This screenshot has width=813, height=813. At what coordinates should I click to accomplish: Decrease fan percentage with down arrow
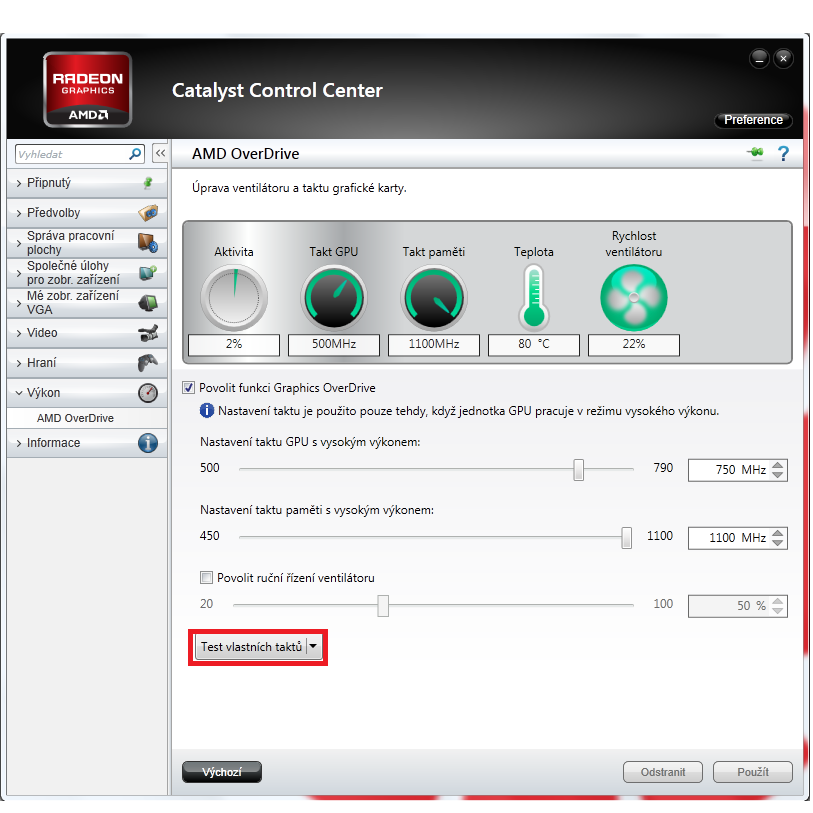(x=777, y=610)
